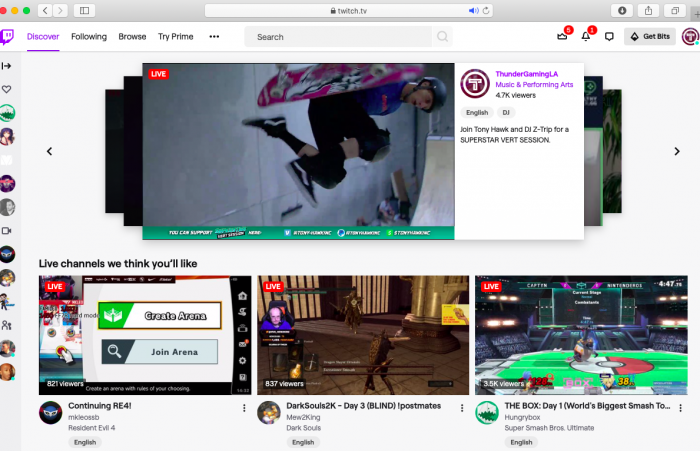700x451 pixels.
Task: Open the Prime Loot crown icon
Action: pyautogui.click(x=562, y=37)
